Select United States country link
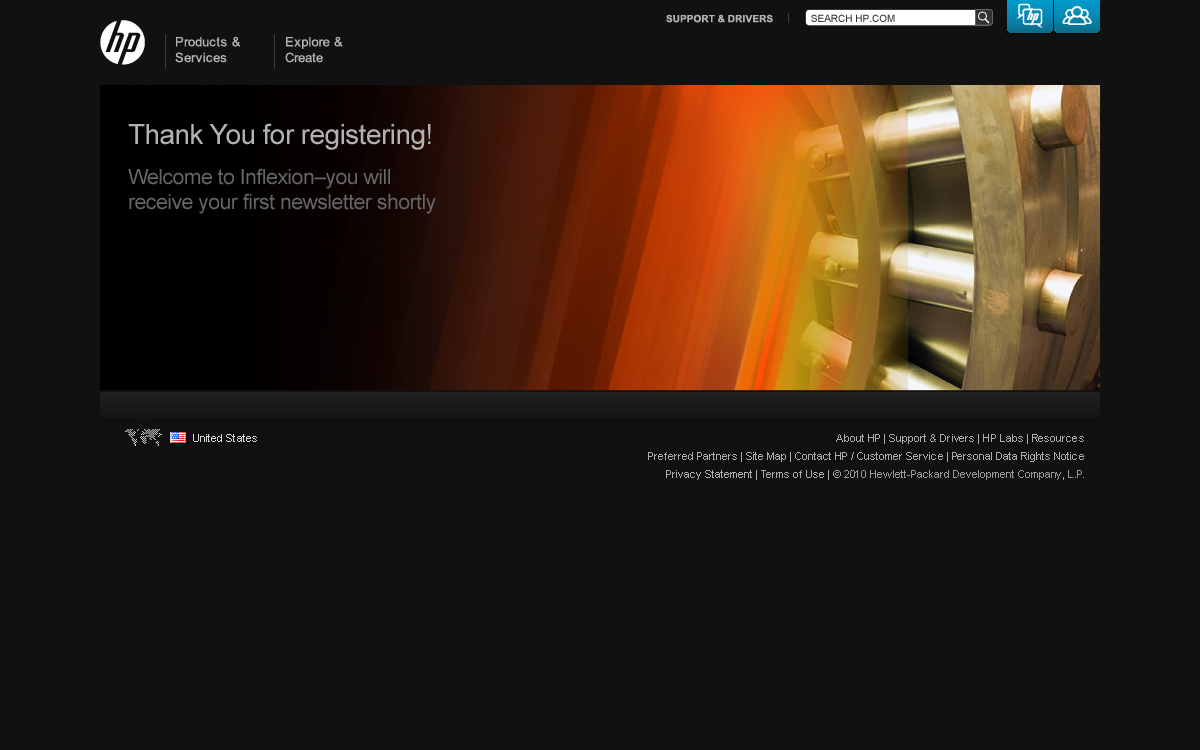This screenshot has height=750, width=1200. [x=224, y=438]
